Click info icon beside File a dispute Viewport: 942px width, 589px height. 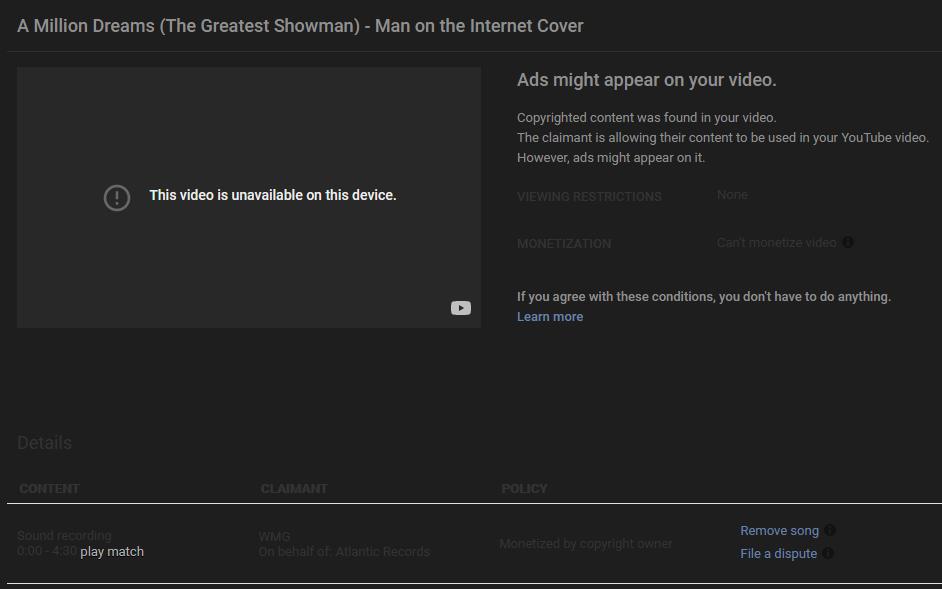click(828, 553)
